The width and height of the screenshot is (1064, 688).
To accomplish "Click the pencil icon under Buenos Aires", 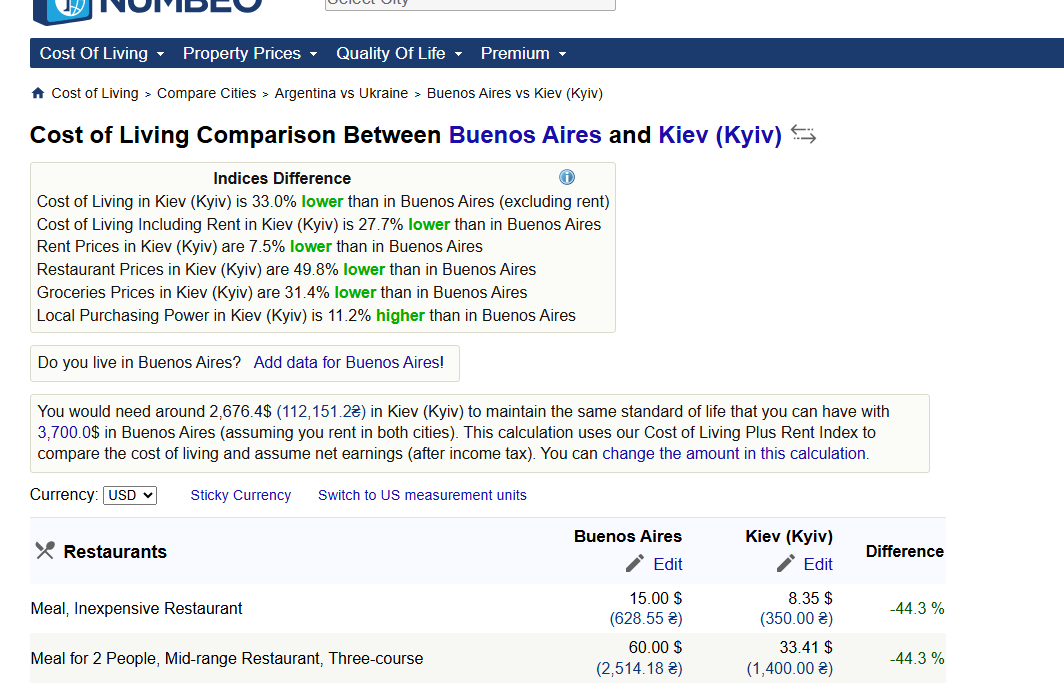I will point(635,564).
